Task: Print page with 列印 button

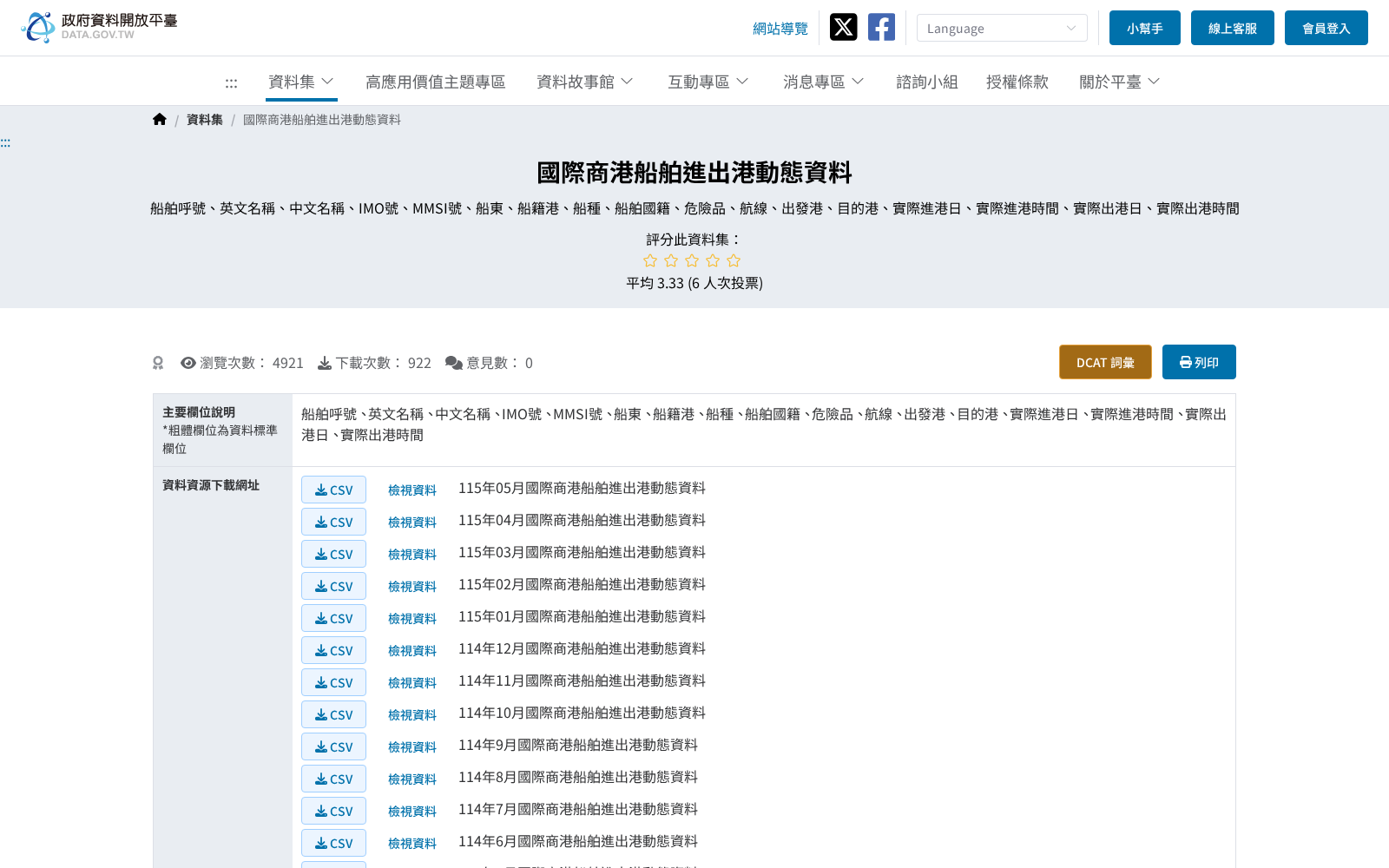Action: (x=1199, y=362)
